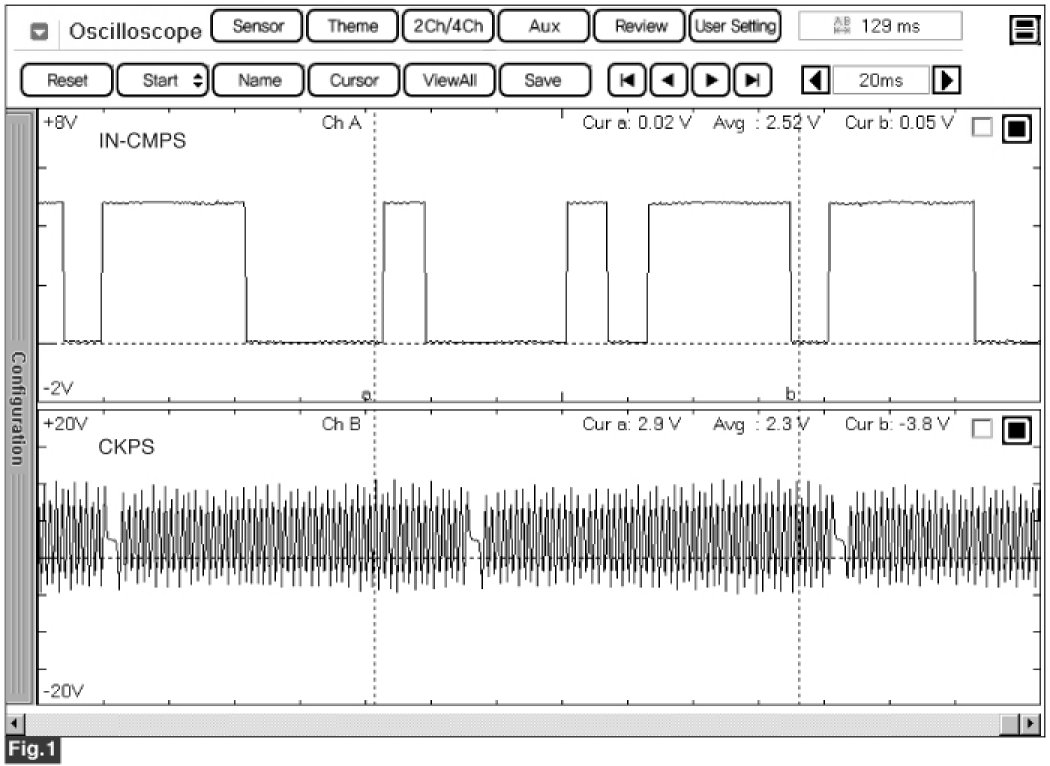Toggle the filled square on Ch A
The height and width of the screenshot is (766, 1050).
pos(1016,128)
